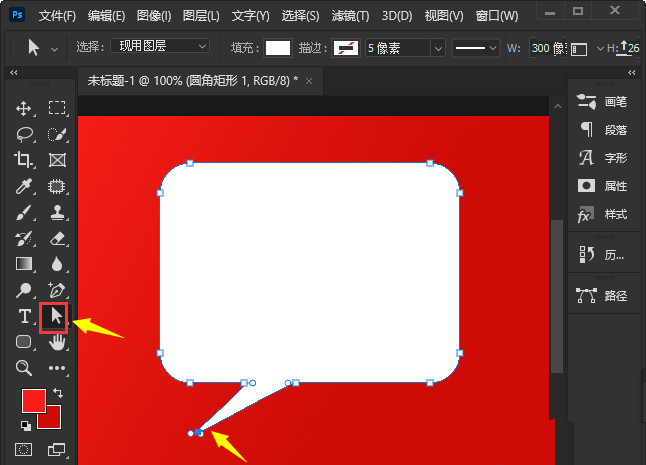Viewport: 646px width, 465px height.
Task: Open the 样式 panel
Action: coord(604,214)
